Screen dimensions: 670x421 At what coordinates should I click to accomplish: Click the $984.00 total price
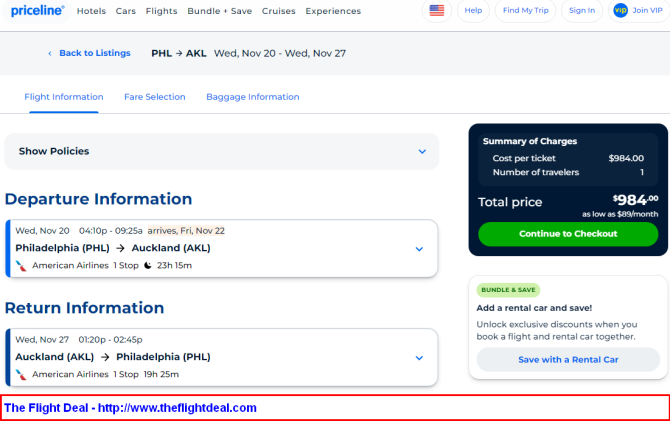point(635,200)
